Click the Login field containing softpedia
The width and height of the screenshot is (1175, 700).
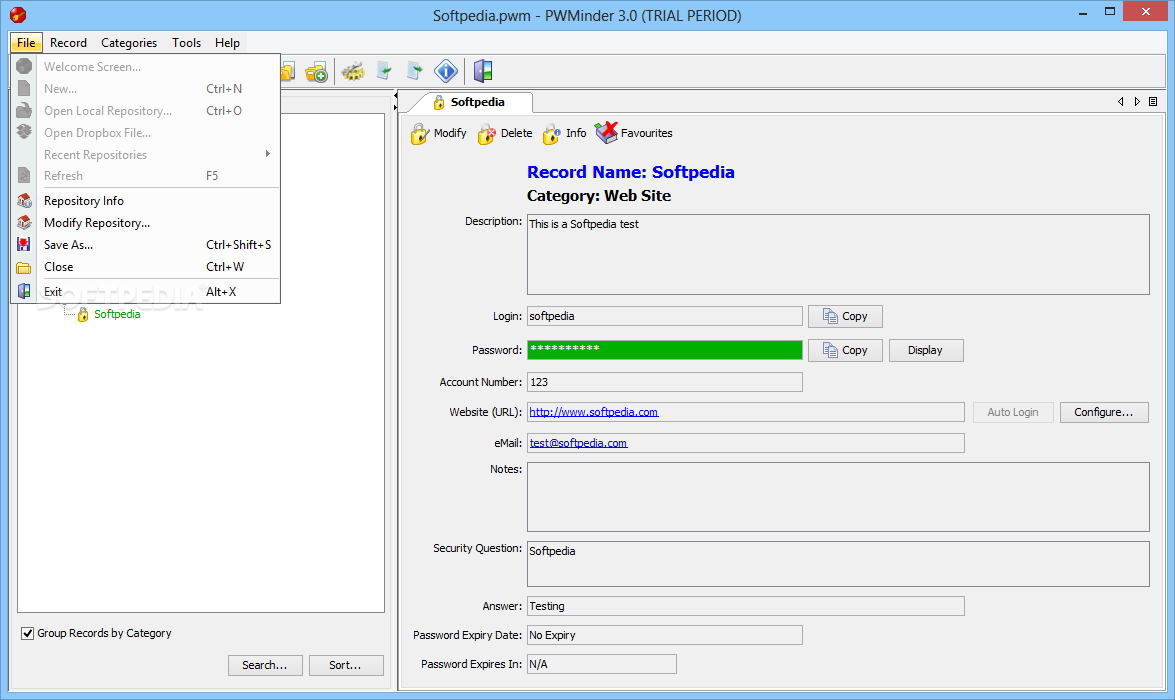665,316
